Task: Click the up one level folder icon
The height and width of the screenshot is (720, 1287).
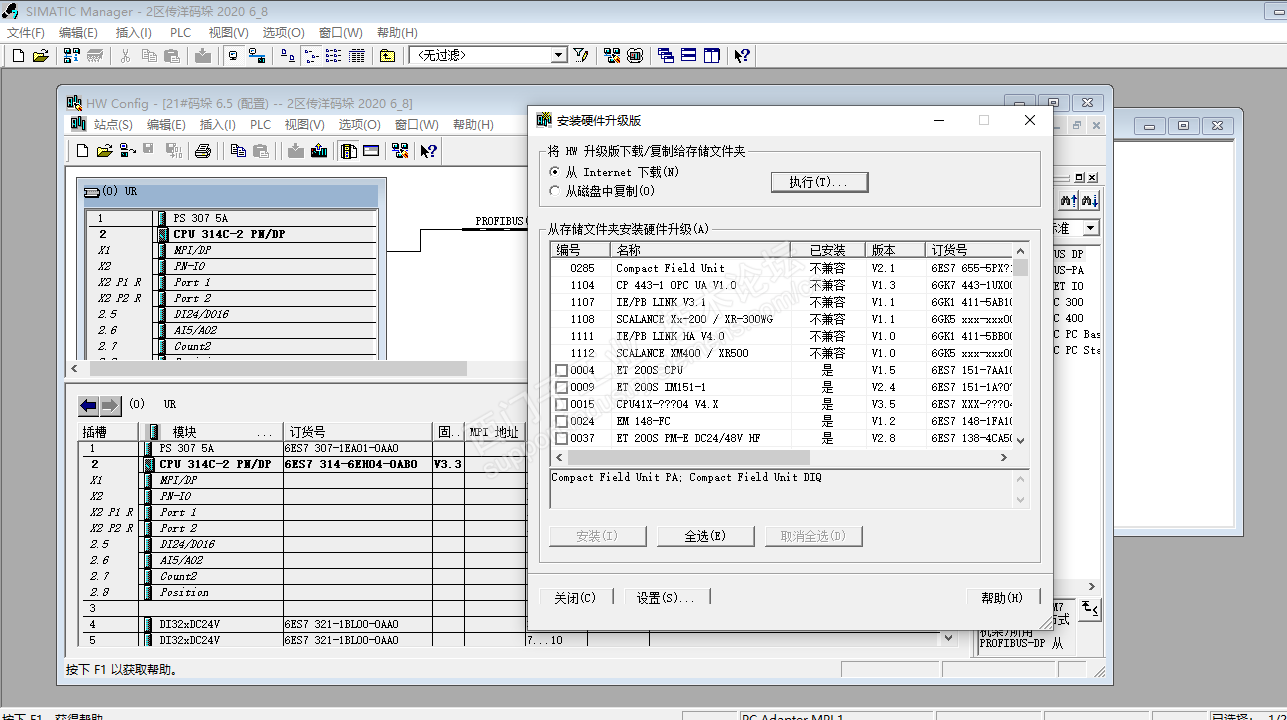Action: pyautogui.click(x=387, y=56)
